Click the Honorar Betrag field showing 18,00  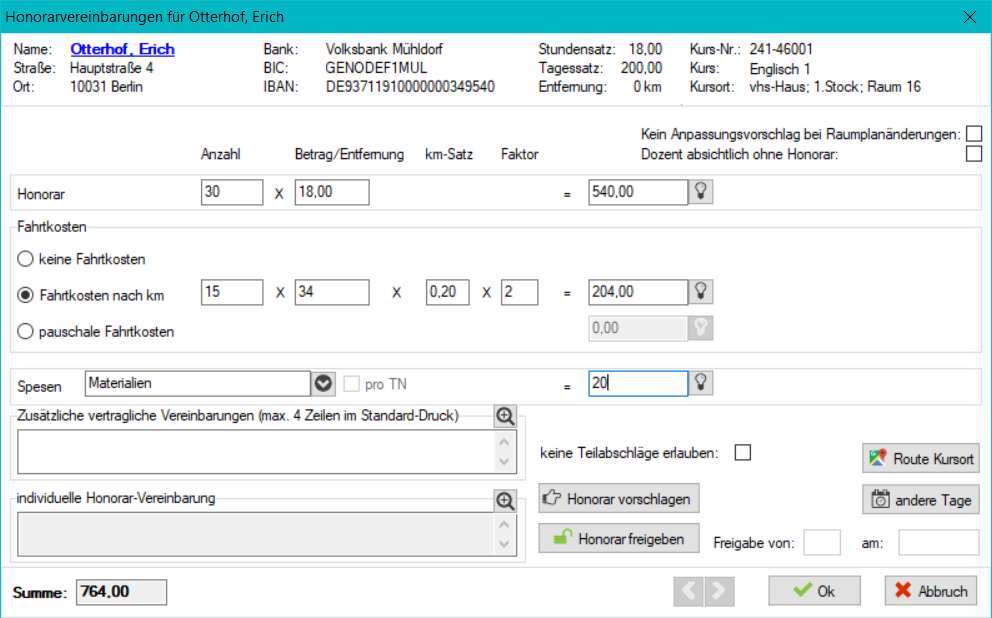point(332,192)
